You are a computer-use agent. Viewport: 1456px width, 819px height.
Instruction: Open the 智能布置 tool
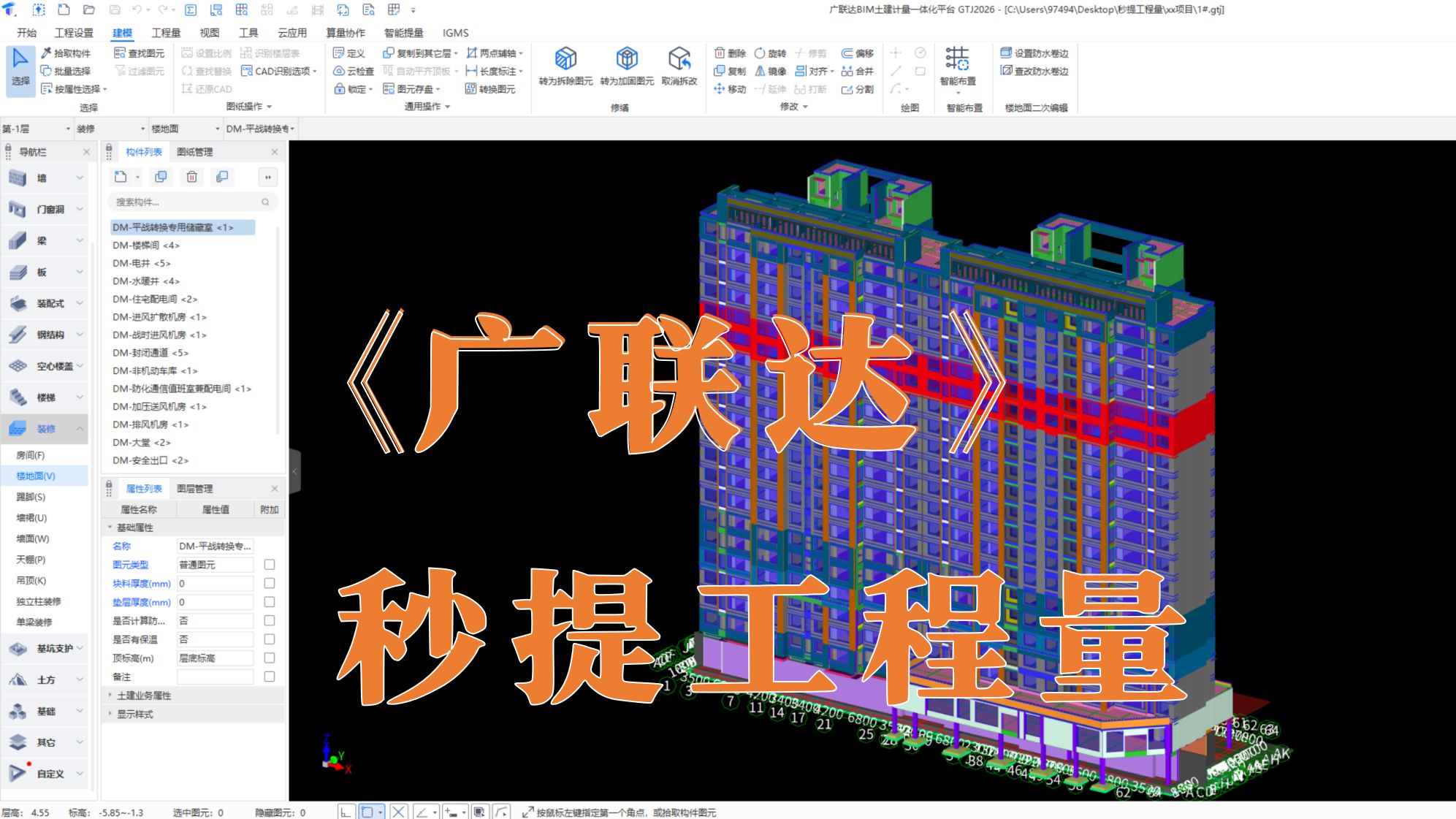click(957, 60)
